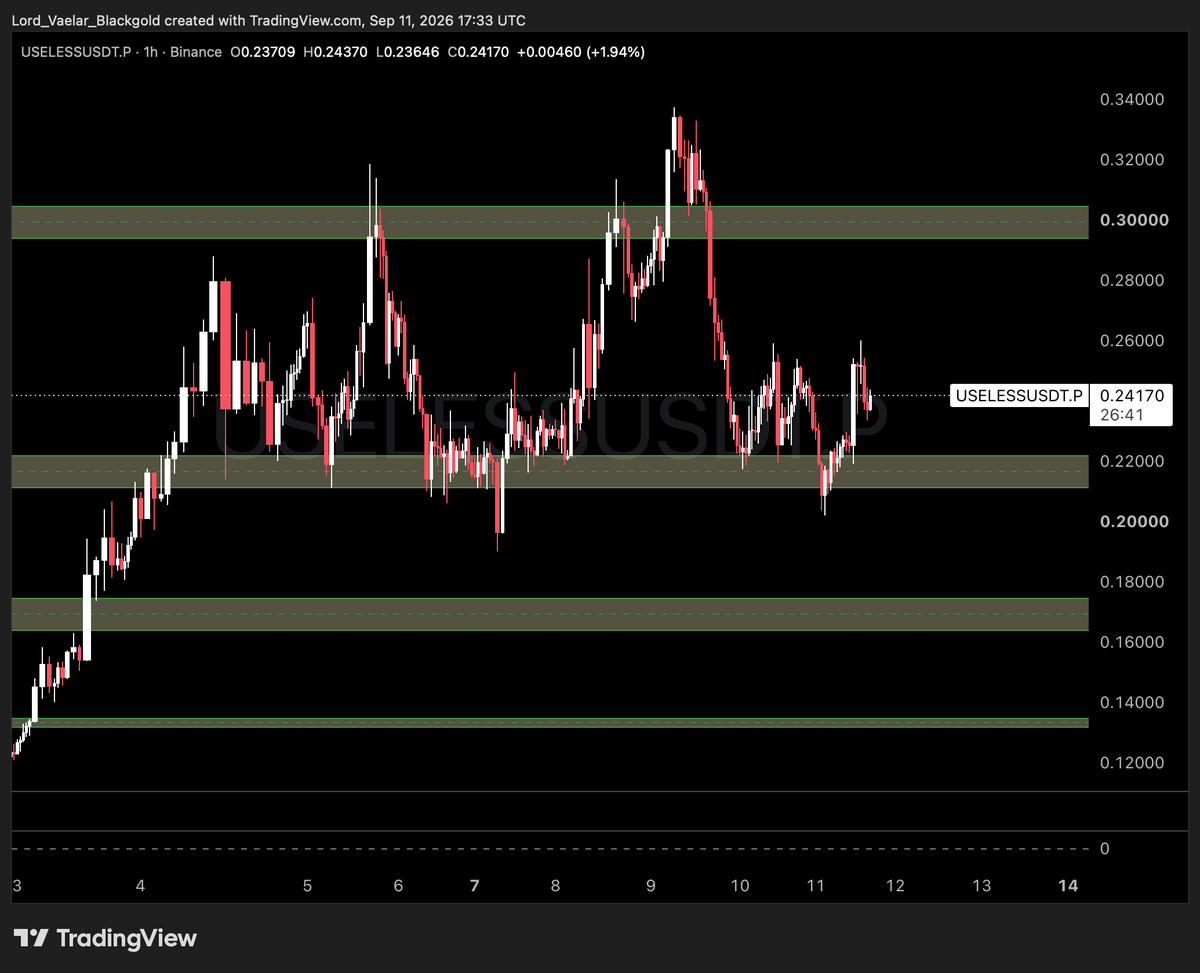This screenshot has height=973, width=1200.
Task: Click the dotted current price line across the chart
Action: click(480, 396)
